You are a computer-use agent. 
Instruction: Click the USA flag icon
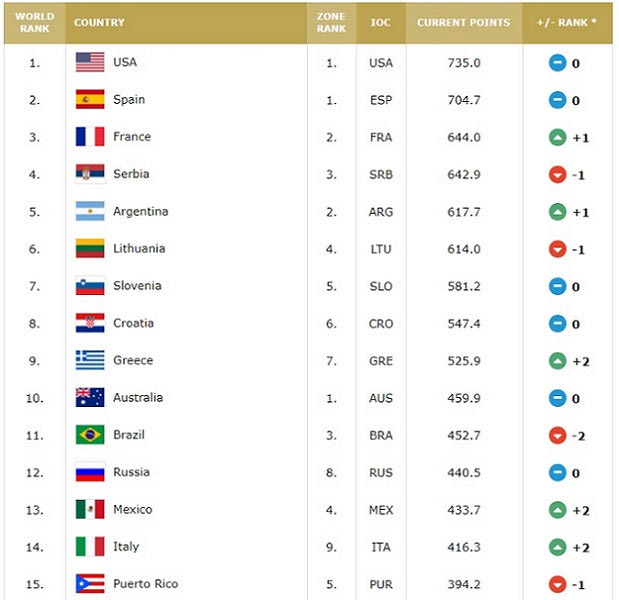point(90,62)
